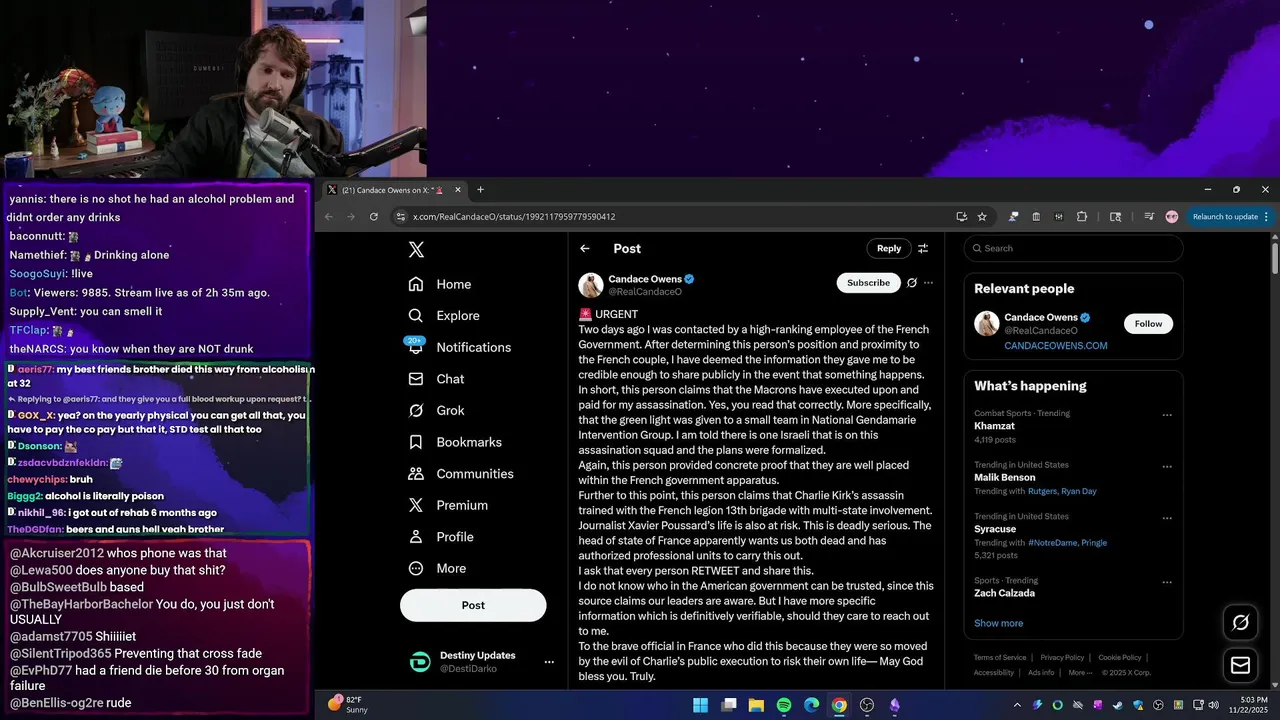This screenshot has height=720, width=1280.
Task: Click the @RealCandaceO handle in the post
Action: (645, 292)
